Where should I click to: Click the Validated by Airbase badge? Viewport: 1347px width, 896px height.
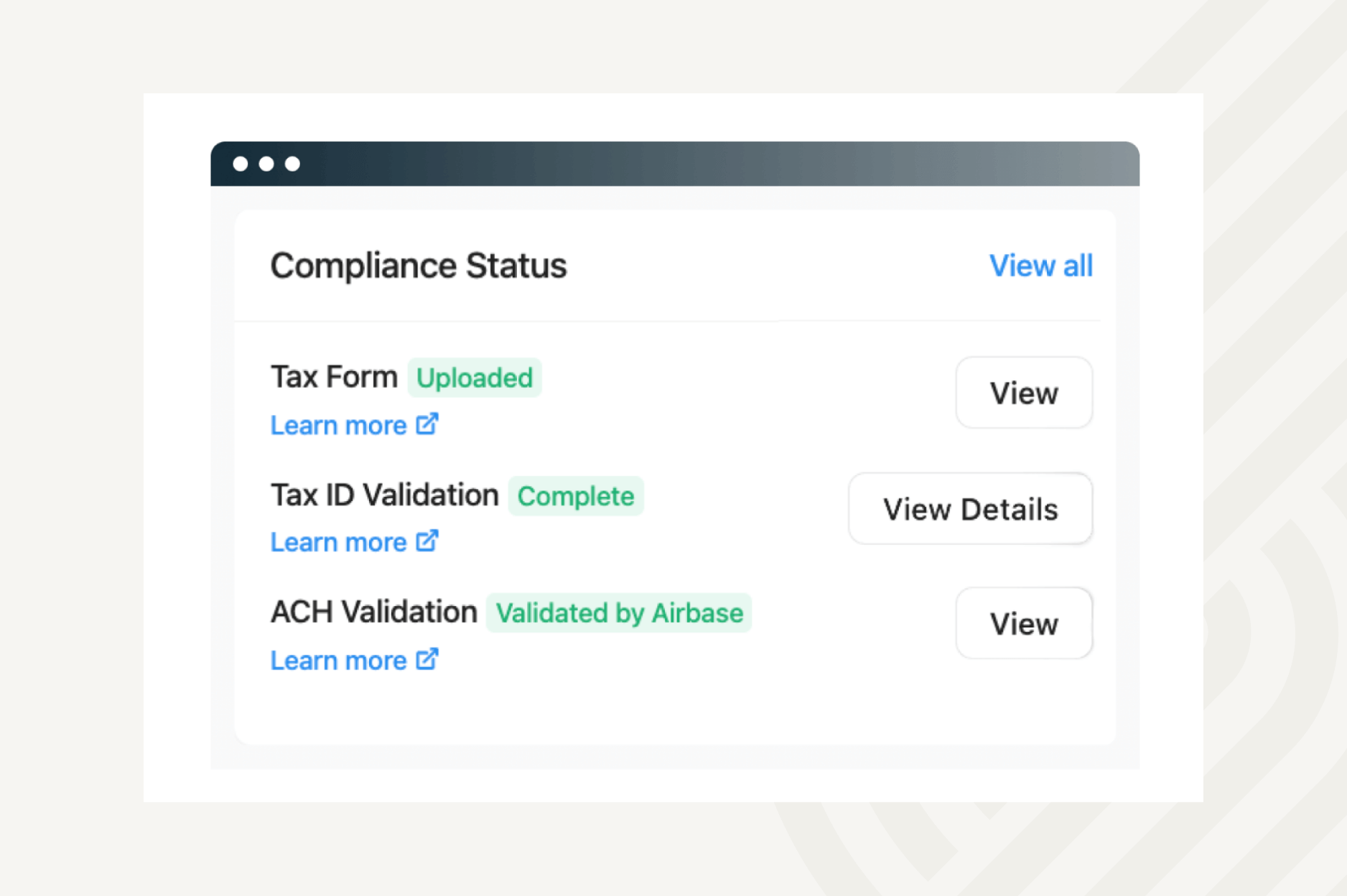619,613
